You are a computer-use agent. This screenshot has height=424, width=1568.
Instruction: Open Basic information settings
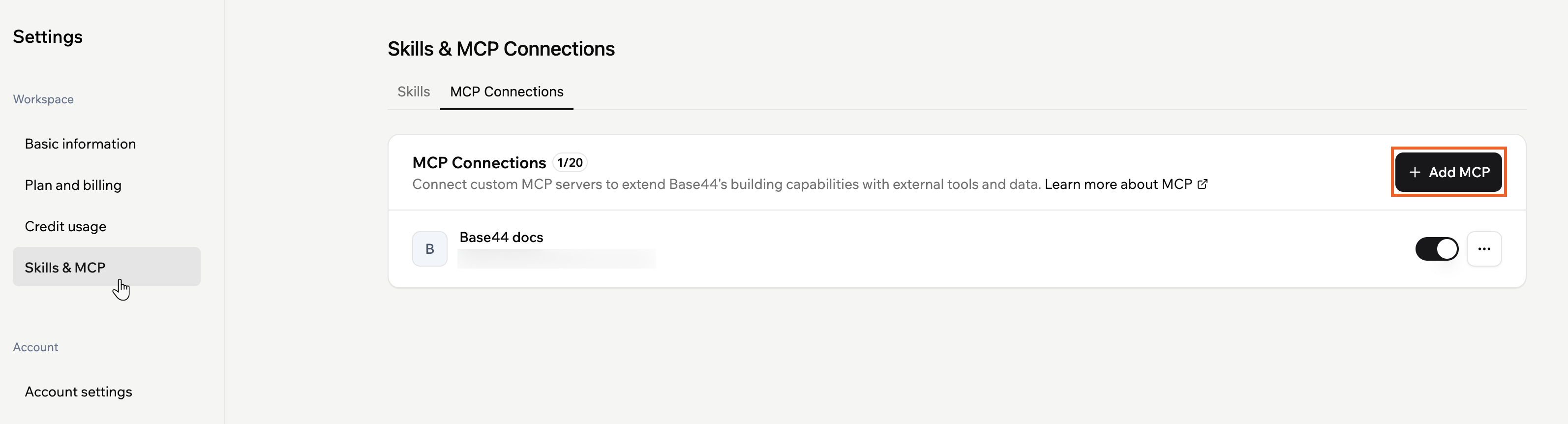pyautogui.click(x=80, y=144)
